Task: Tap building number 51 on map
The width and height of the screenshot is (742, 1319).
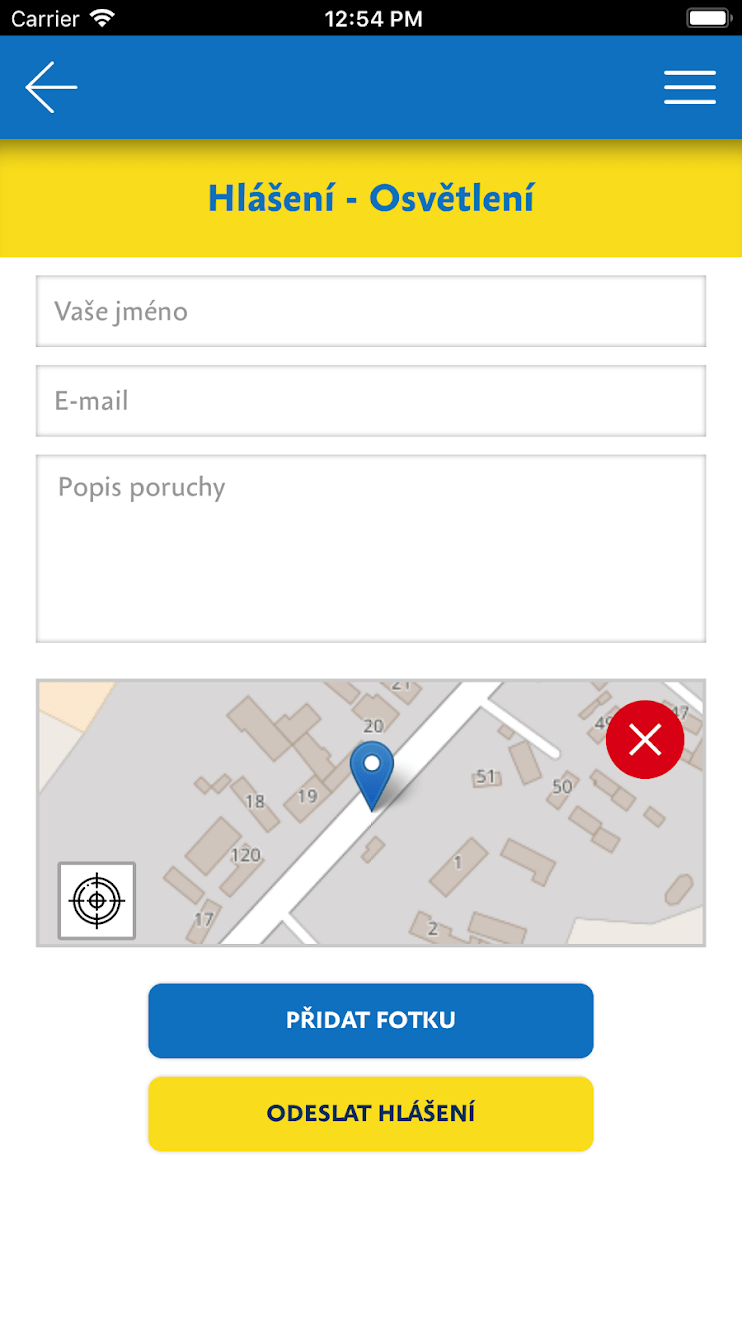Action: pos(486,776)
